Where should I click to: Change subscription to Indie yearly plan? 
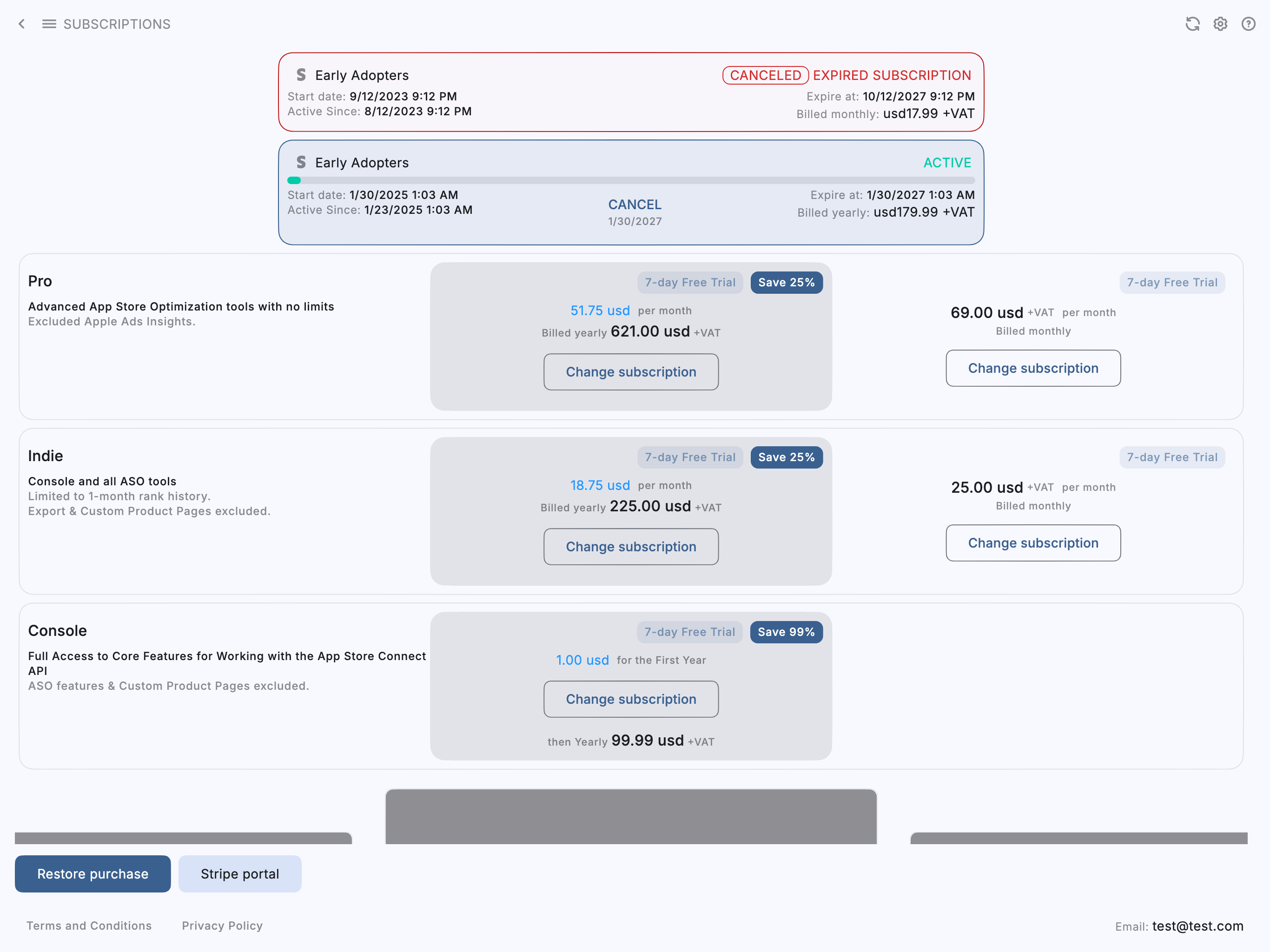click(x=630, y=547)
